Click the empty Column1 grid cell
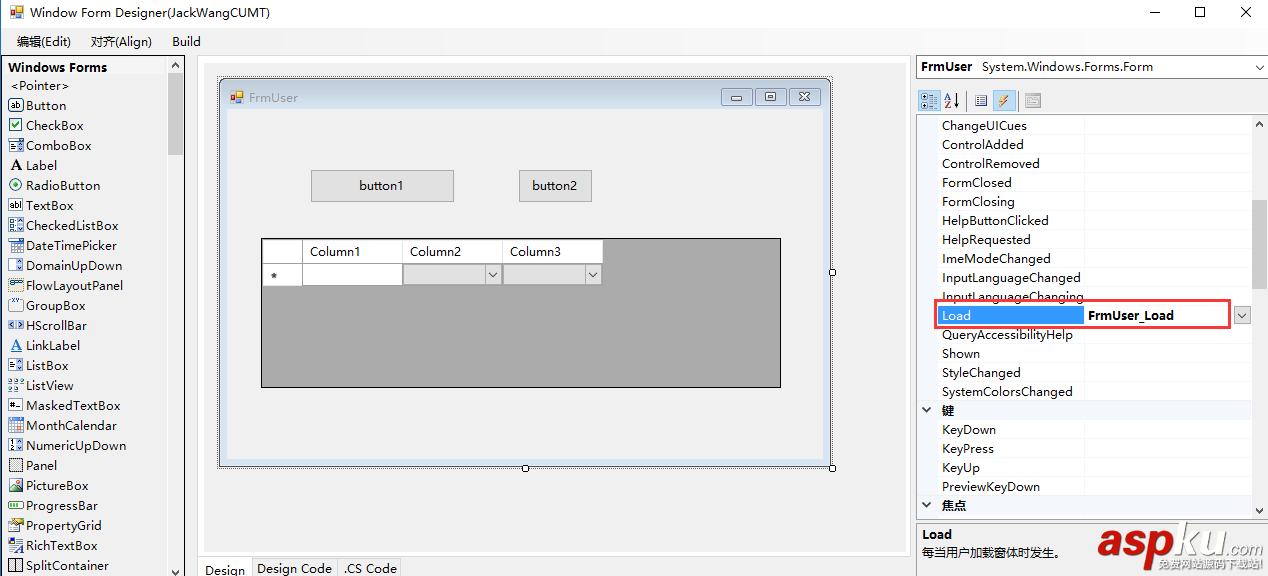1268x576 pixels. 352,274
